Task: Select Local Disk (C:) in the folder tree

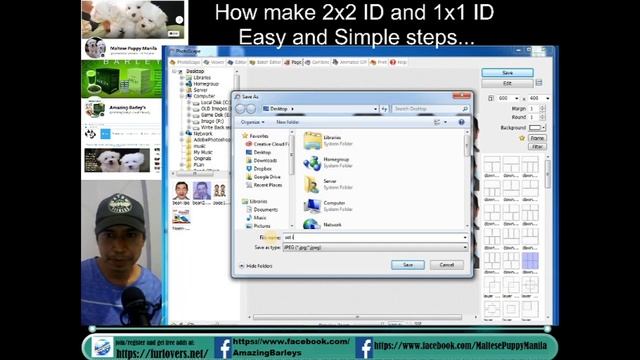Action: [x=216, y=102]
